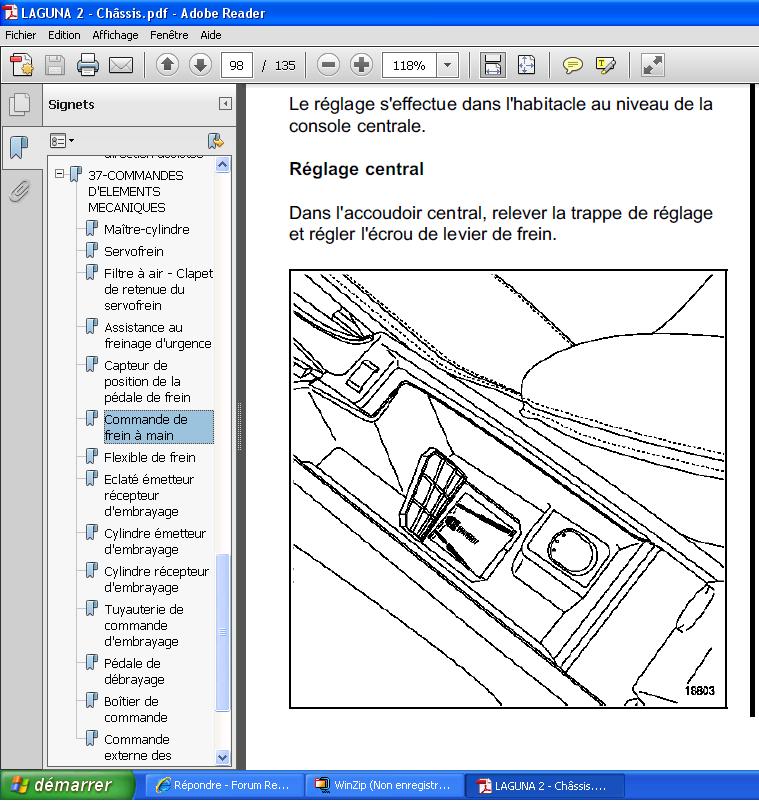Select the 37-COMMANDES D'ELEMENTS MECANIQUES bookmark
This screenshot has width=759, height=803.
tap(136, 191)
